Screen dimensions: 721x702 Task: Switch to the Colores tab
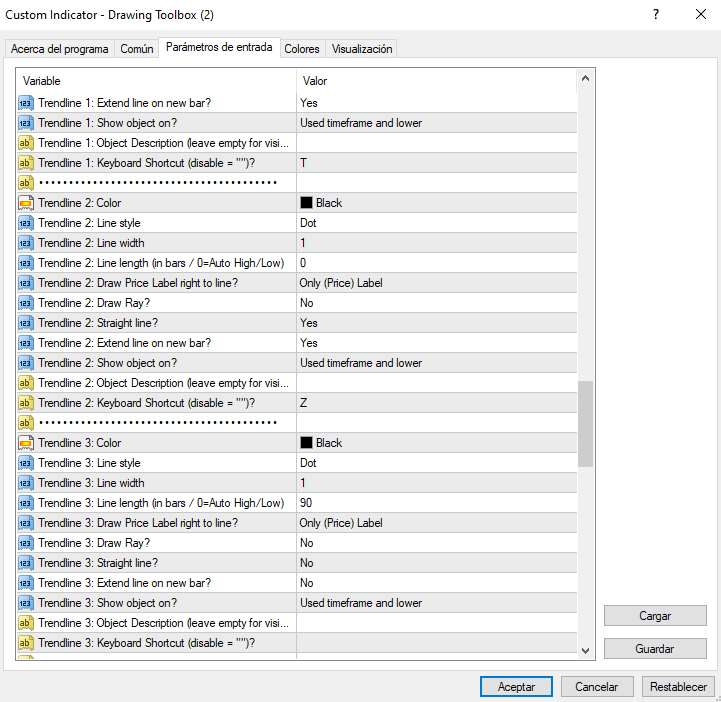tap(302, 49)
